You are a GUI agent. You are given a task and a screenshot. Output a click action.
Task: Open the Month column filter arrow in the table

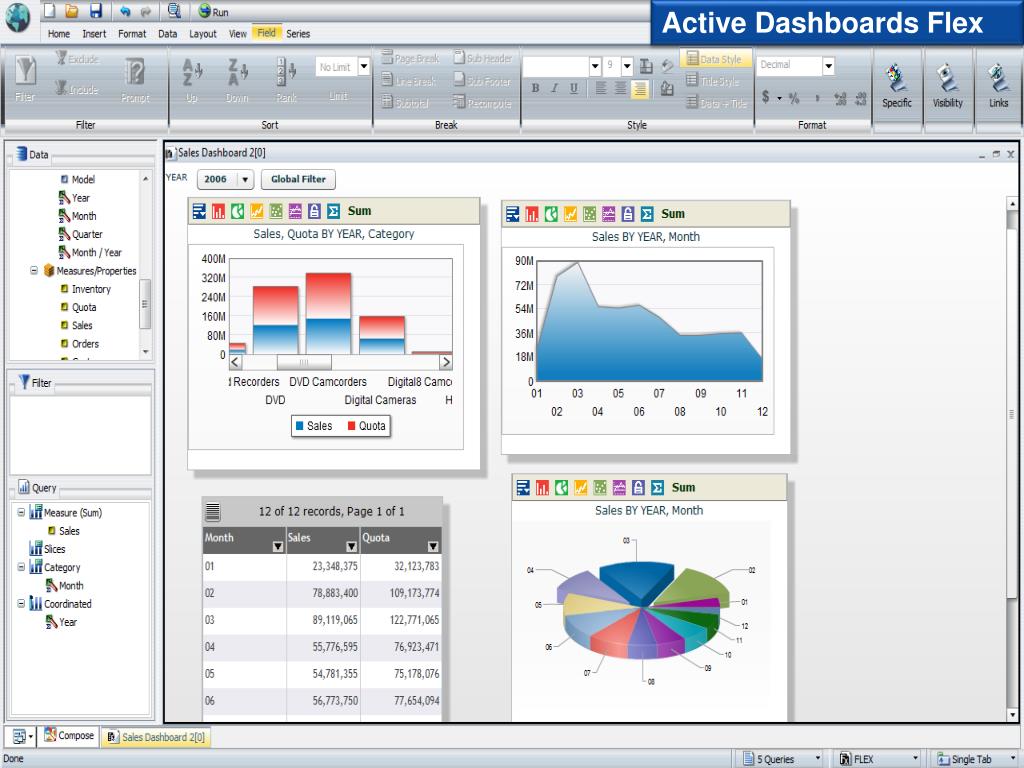pos(277,547)
